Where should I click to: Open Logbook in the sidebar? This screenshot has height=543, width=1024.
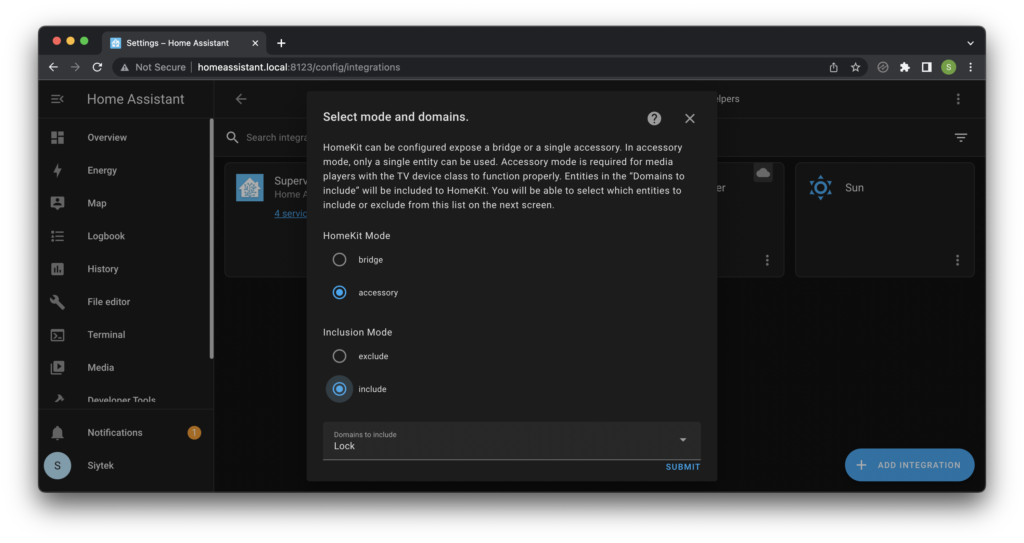(106, 236)
